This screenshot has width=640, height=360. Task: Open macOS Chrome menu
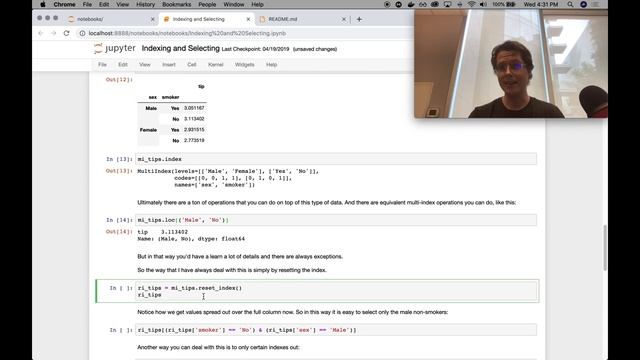click(64, 4)
